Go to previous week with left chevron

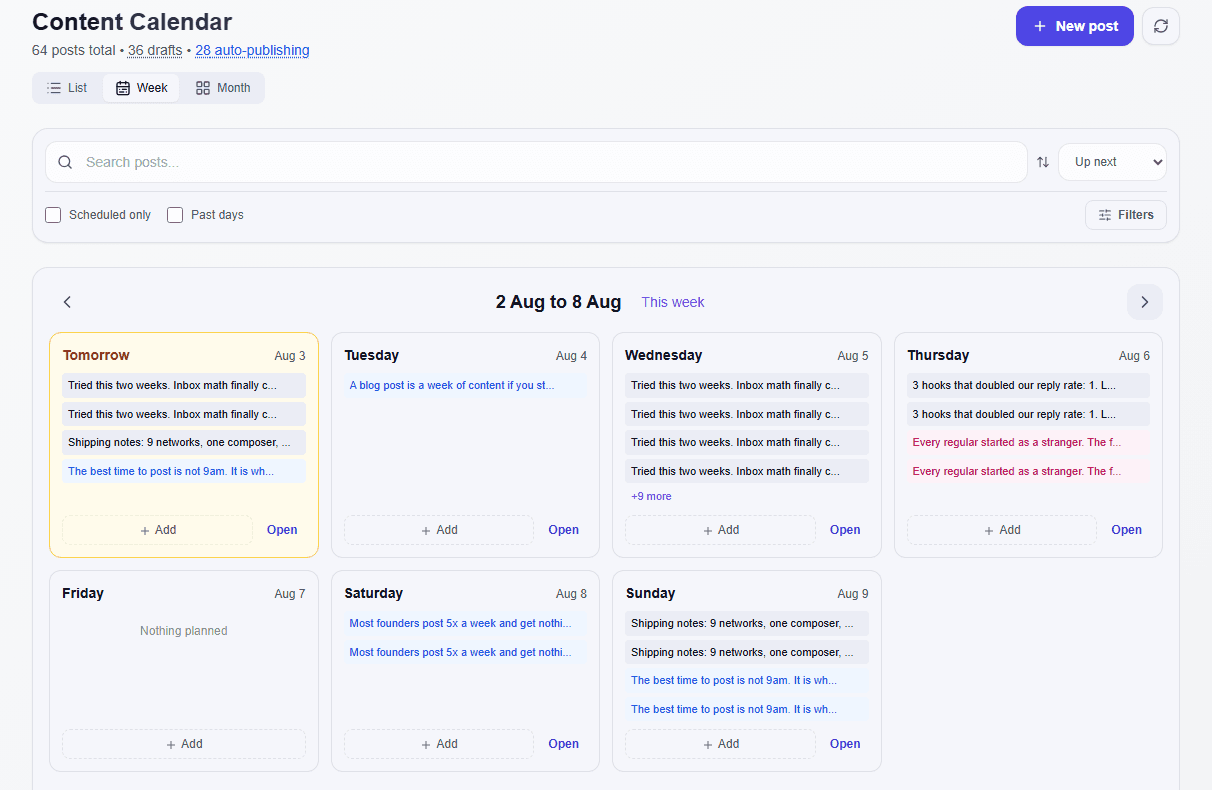(x=67, y=302)
